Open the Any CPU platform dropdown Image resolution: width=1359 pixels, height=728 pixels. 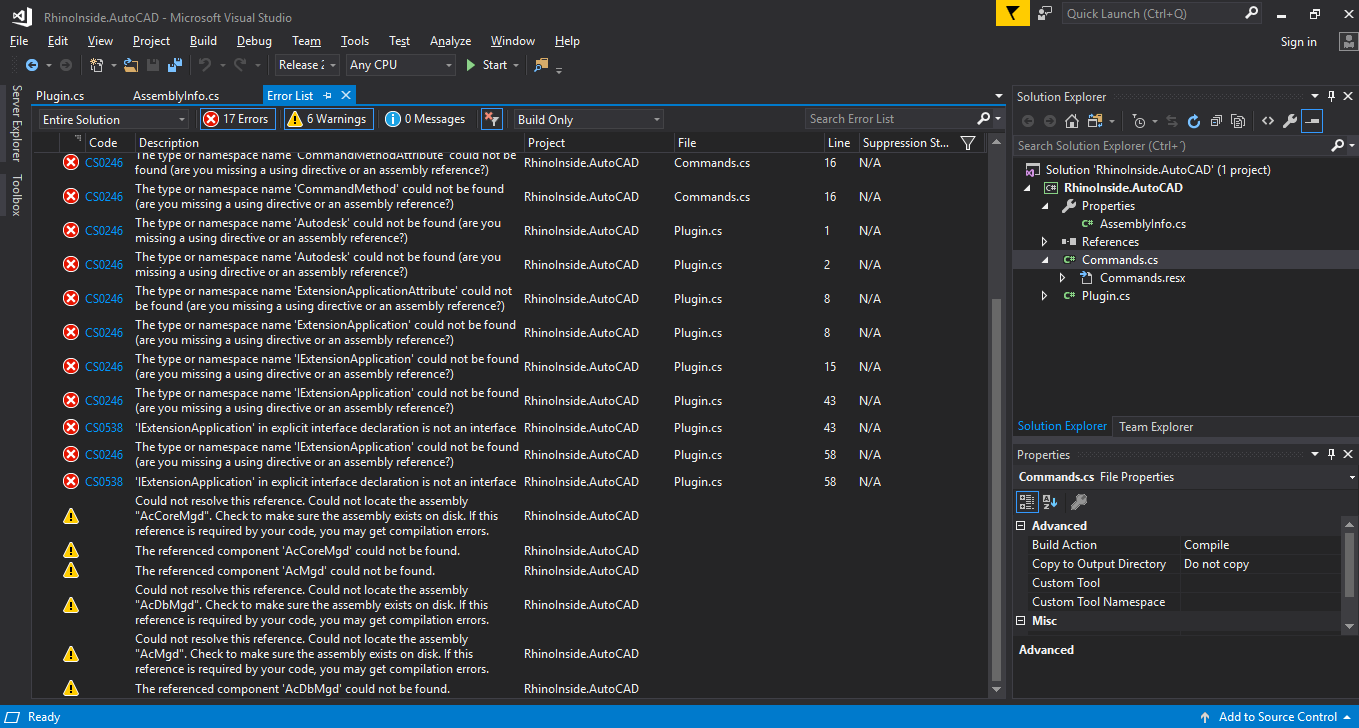(x=400, y=65)
